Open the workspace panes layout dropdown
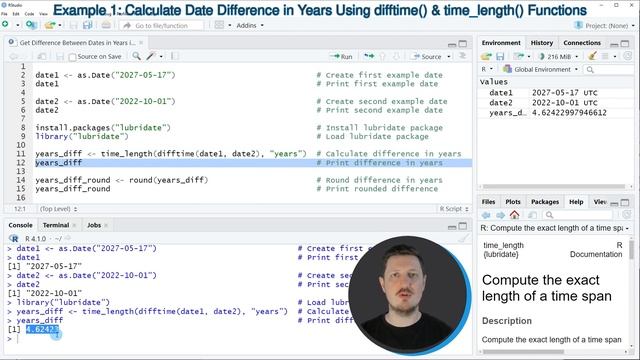This screenshot has width=640, height=360. 223,25
